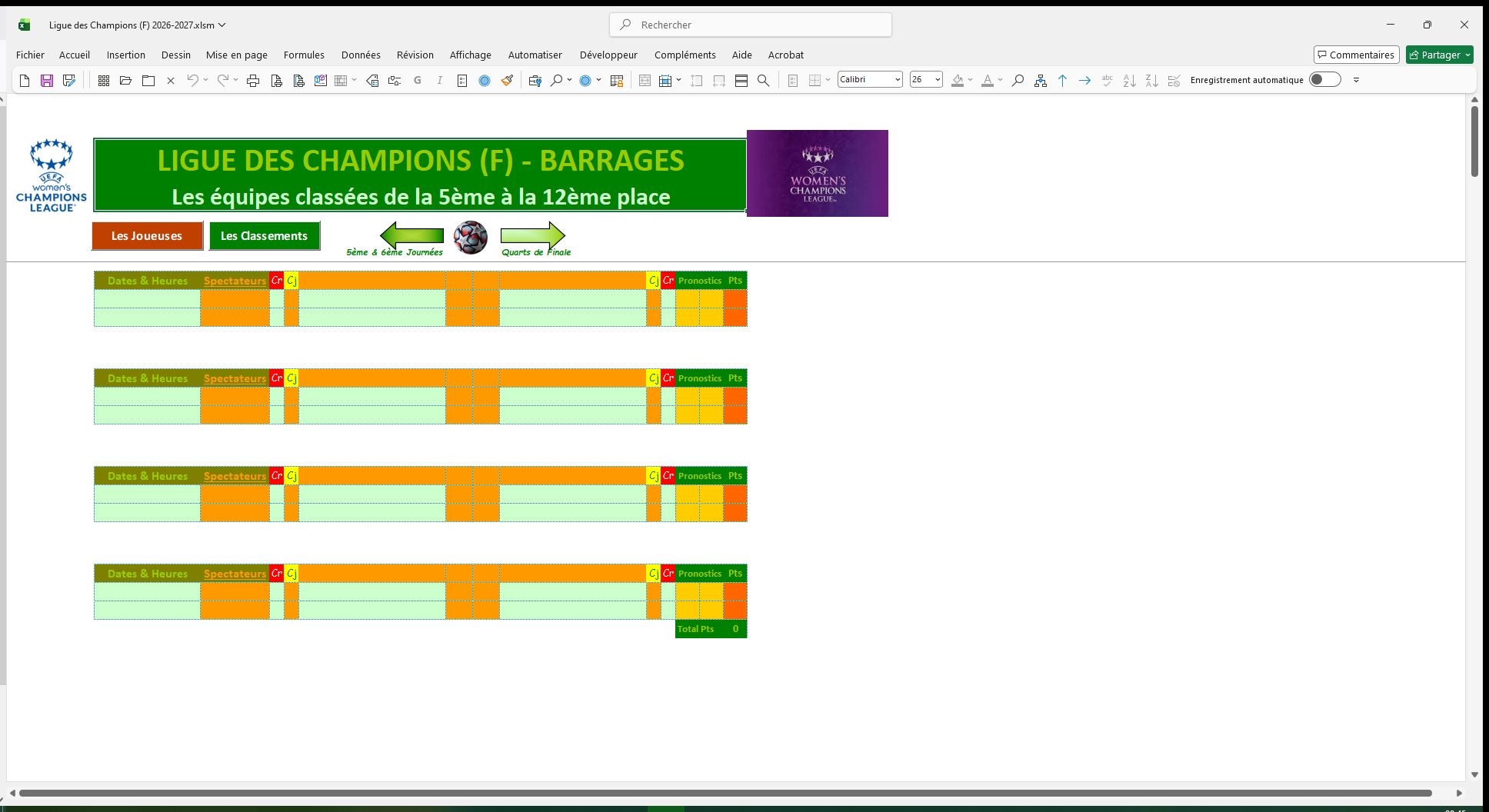1489x812 pixels.
Task: Open the font size 26 dropdown
Action: coord(926,79)
